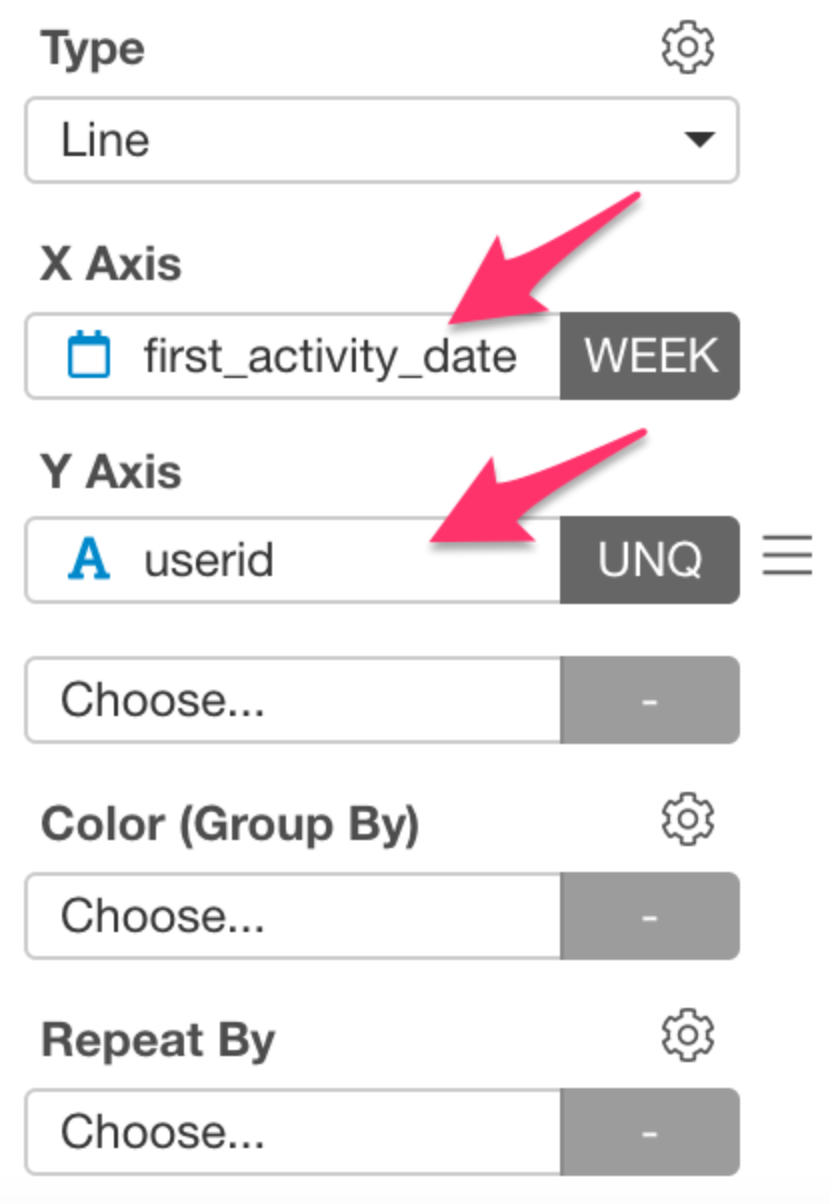
Task: Click the text-type A icon beside userid
Action: (x=89, y=560)
